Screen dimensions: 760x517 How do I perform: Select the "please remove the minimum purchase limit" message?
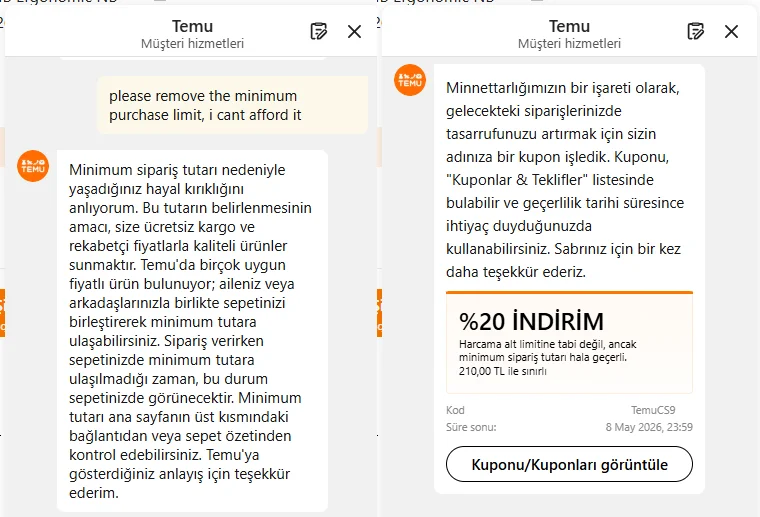coord(232,105)
